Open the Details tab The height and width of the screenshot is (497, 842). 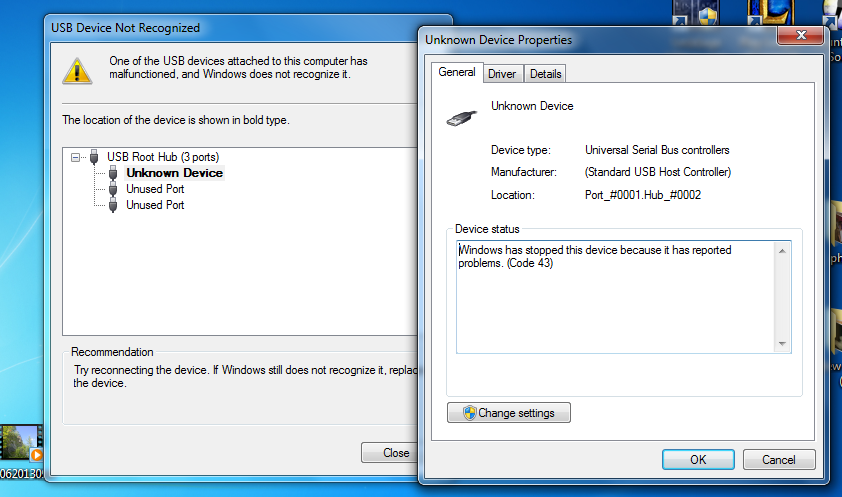pyautogui.click(x=545, y=74)
